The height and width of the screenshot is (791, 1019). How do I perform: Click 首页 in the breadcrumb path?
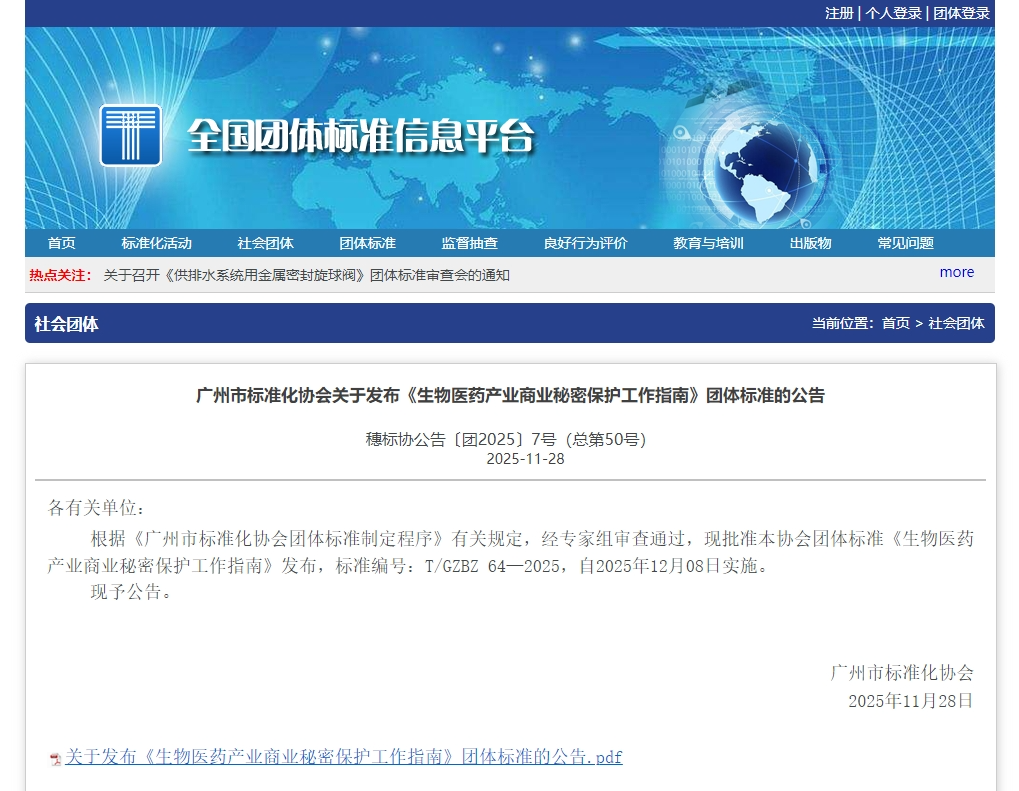pyautogui.click(x=895, y=323)
